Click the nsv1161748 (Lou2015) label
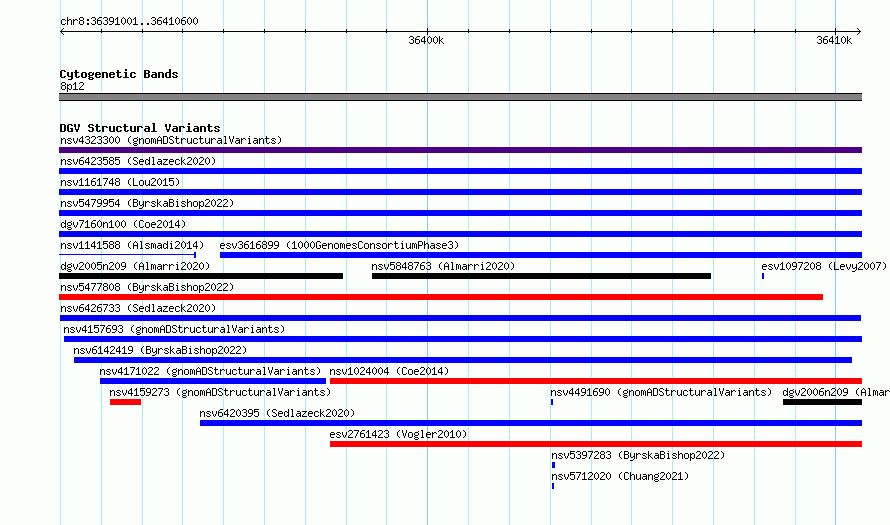The width and height of the screenshot is (890, 525). pyautogui.click(x=120, y=182)
